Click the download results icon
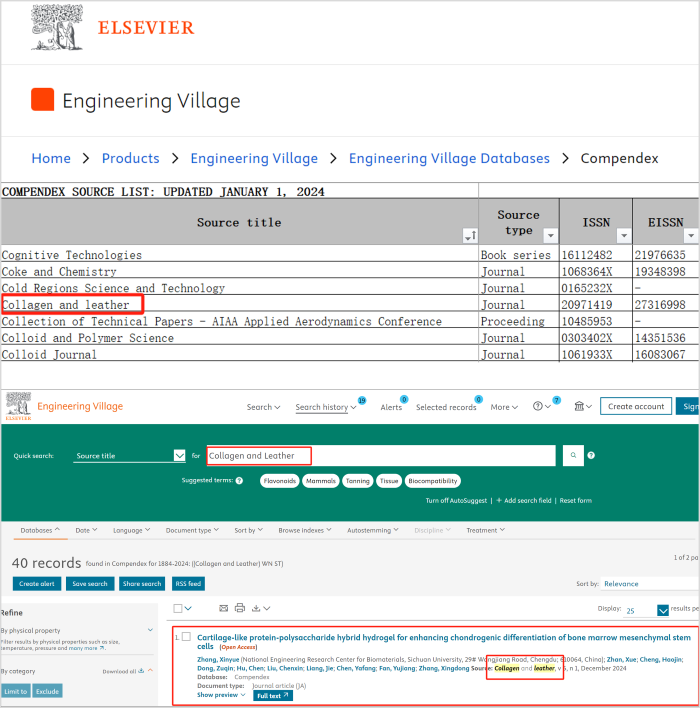The height and width of the screenshot is (708, 700). (256, 608)
